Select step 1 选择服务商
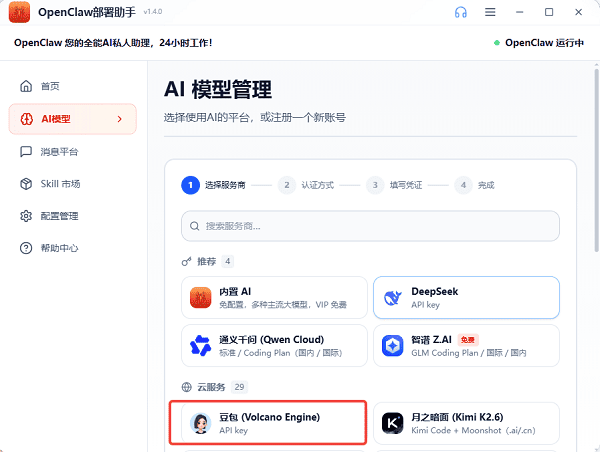This screenshot has width=600, height=452. click(214, 185)
